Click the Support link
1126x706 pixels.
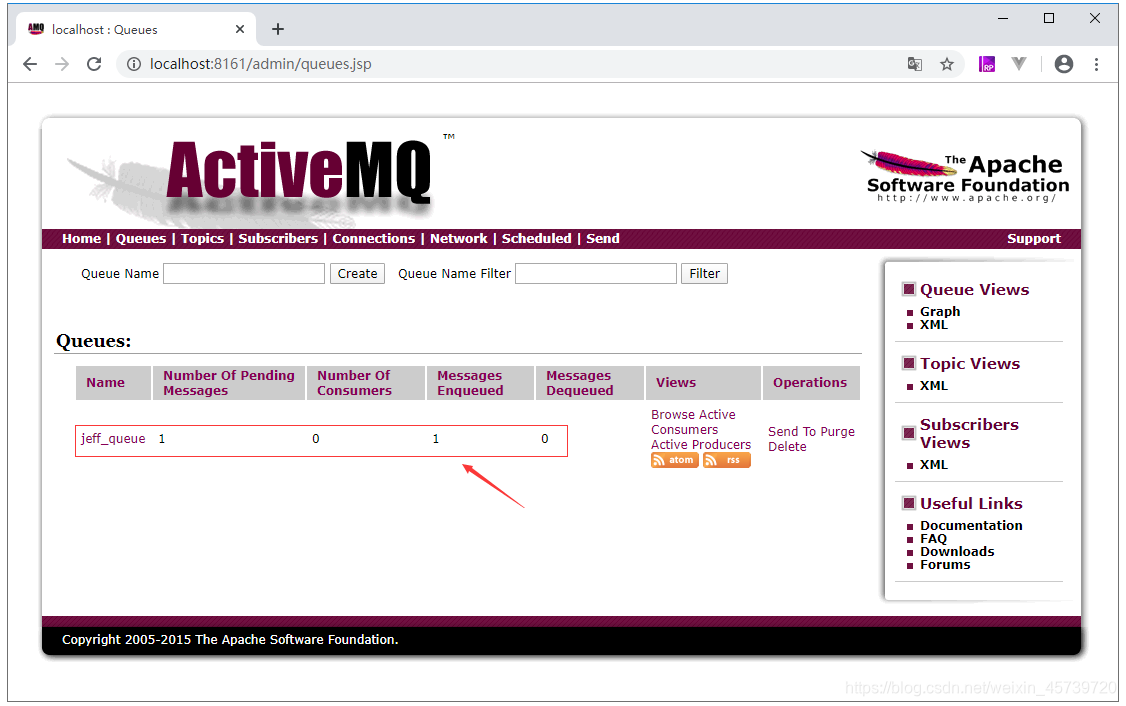pos(1033,238)
